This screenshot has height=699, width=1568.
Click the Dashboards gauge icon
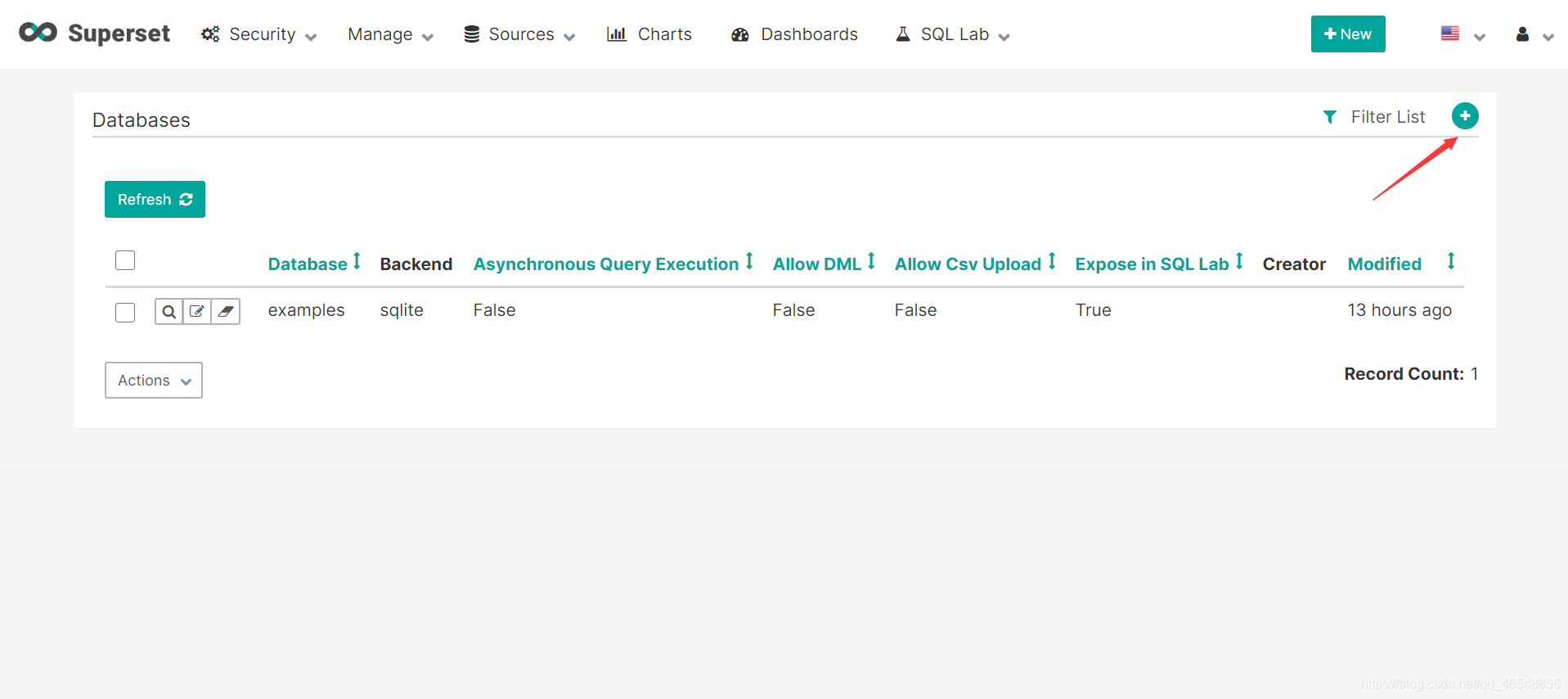[x=740, y=34]
